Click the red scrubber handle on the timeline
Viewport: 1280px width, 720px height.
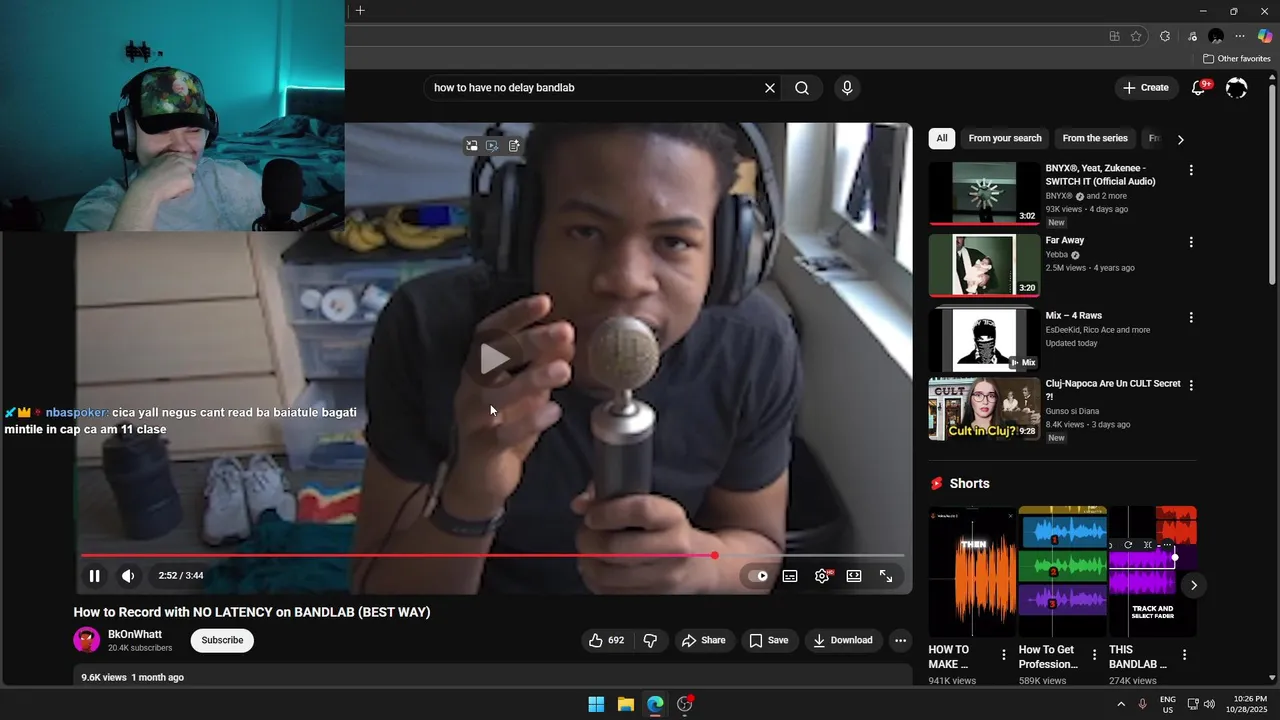click(714, 555)
